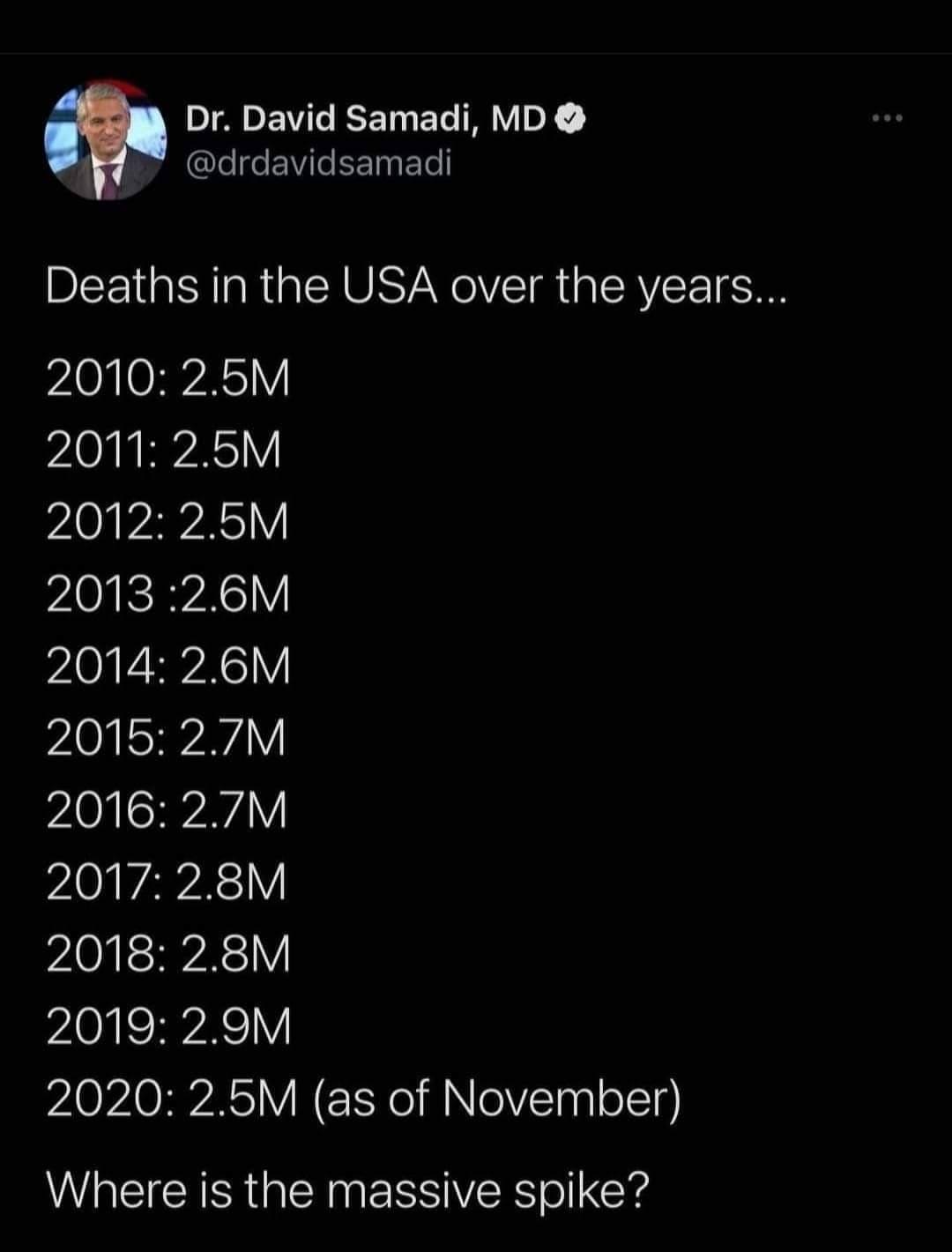Select the 2013 :2.6M line
Image resolution: width=952 pixels, height=1252 pixels.
point(167,594)
